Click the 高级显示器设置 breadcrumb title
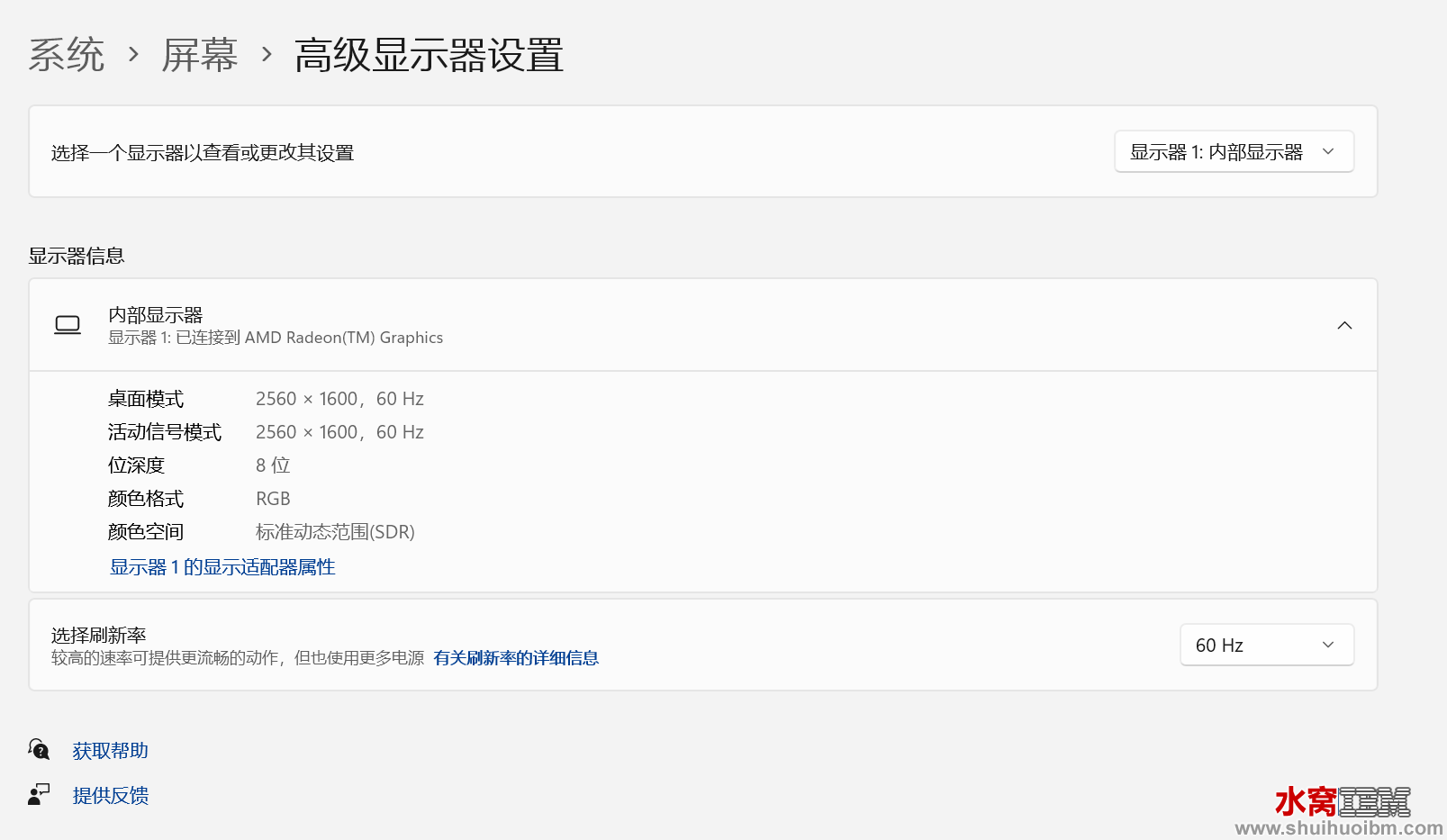This screenshot has width=1447, height=840. click(429, 55)
